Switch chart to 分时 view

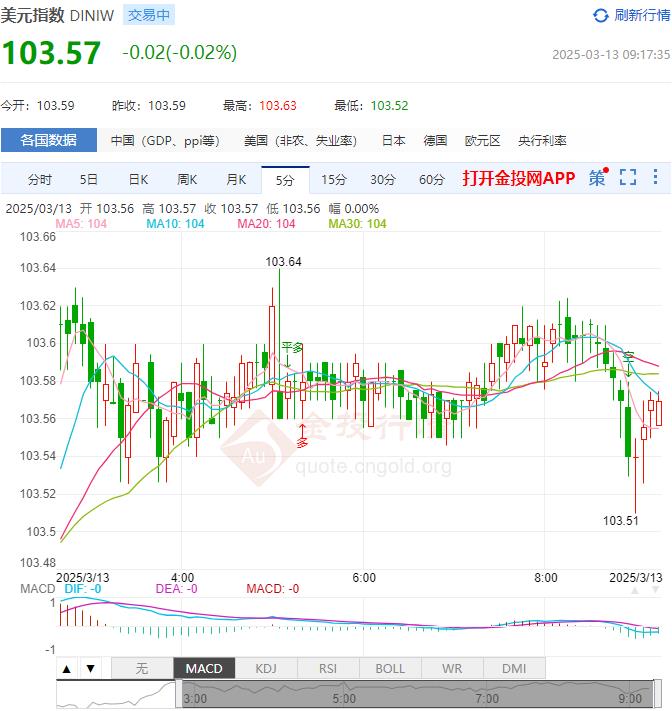[x=39, y=180]
